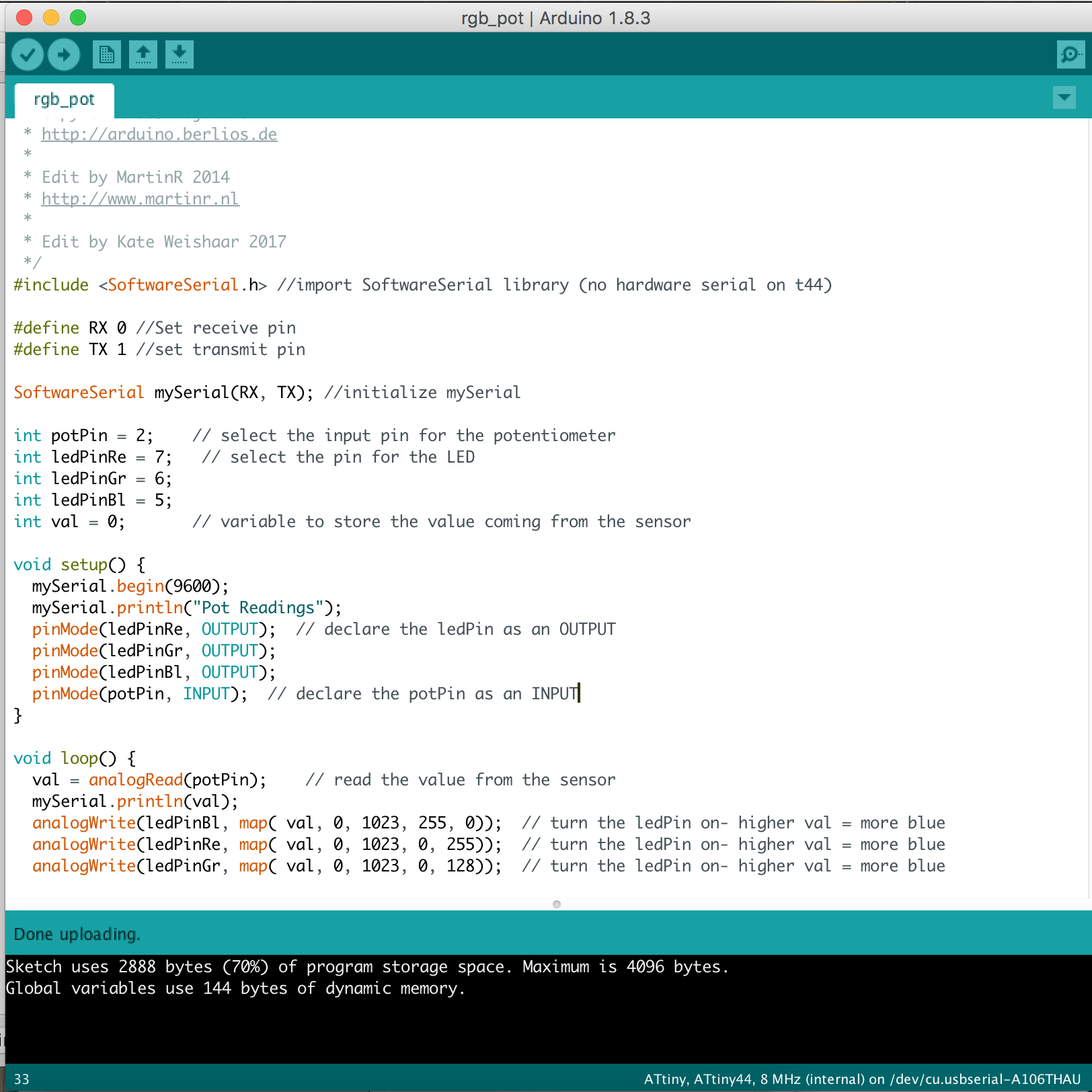The image size is (1092, 1092).
Task: Click the window title 'rgb_pot | Arduino 1.8.3'
Action: [555, 17]
